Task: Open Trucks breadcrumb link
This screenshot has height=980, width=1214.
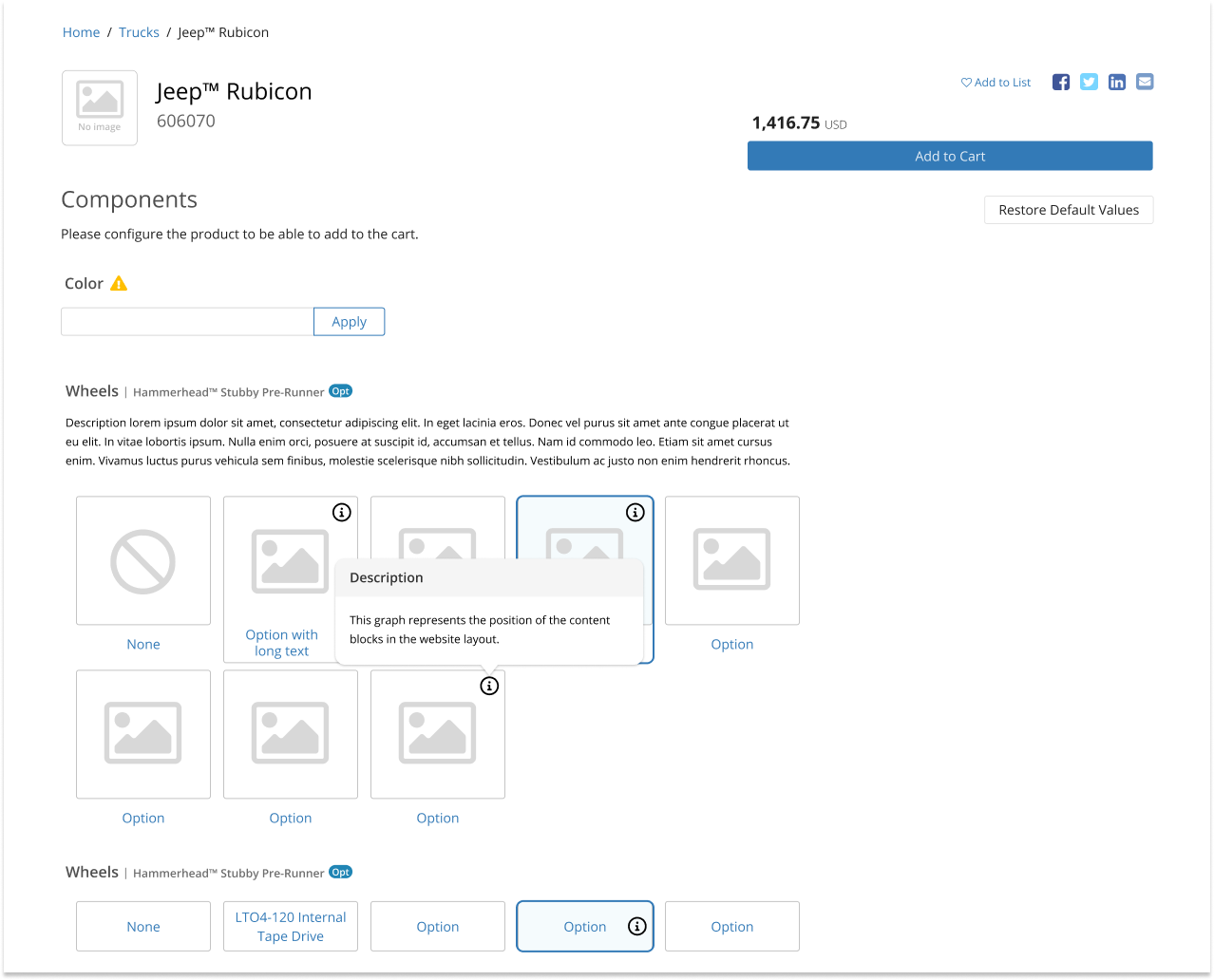Action: (139, 32)
